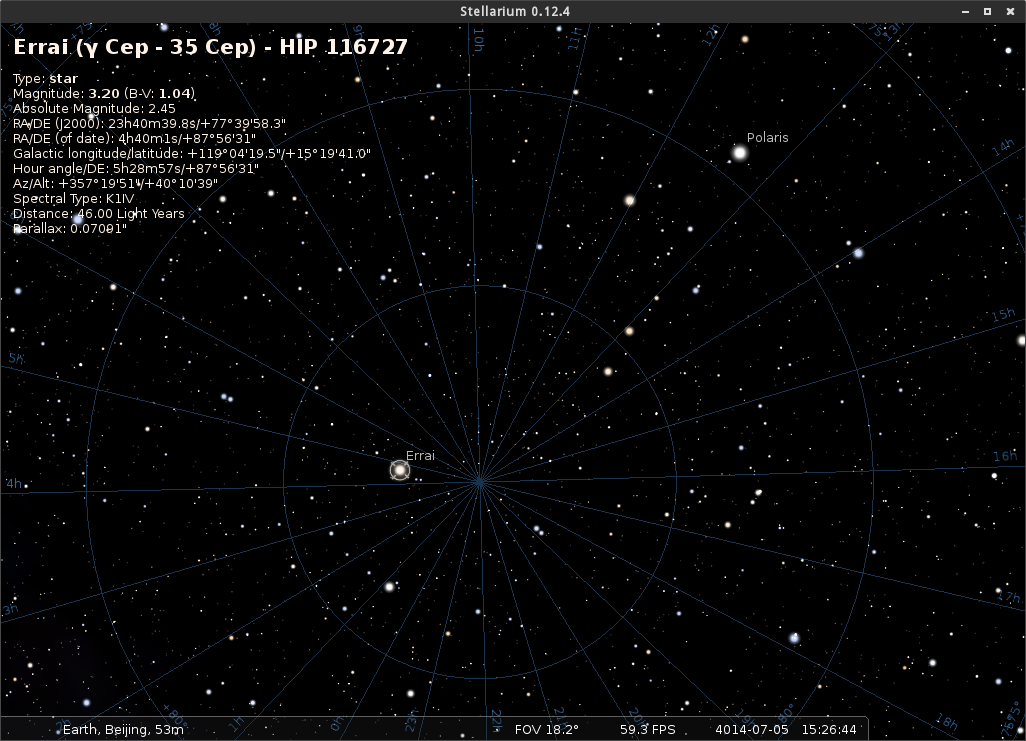The width and height of the screenshot is (1026, 741).
Task: Click the 'Polaris' name label
Action: tap(768, 137)
